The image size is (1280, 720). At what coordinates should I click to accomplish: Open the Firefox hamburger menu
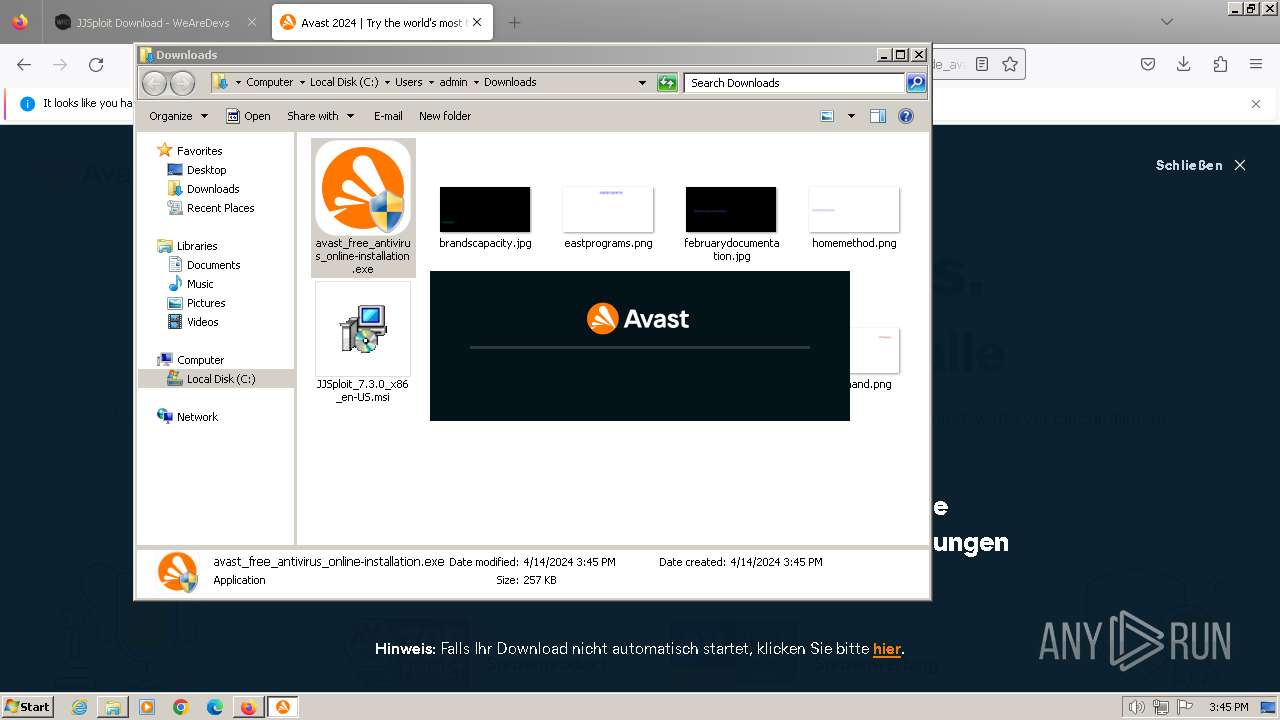tap(1256, 64)
